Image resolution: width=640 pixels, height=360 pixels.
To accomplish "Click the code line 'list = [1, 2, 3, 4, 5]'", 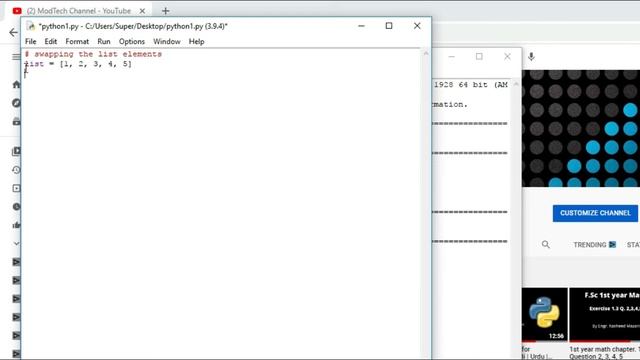I will coord(78,64).
